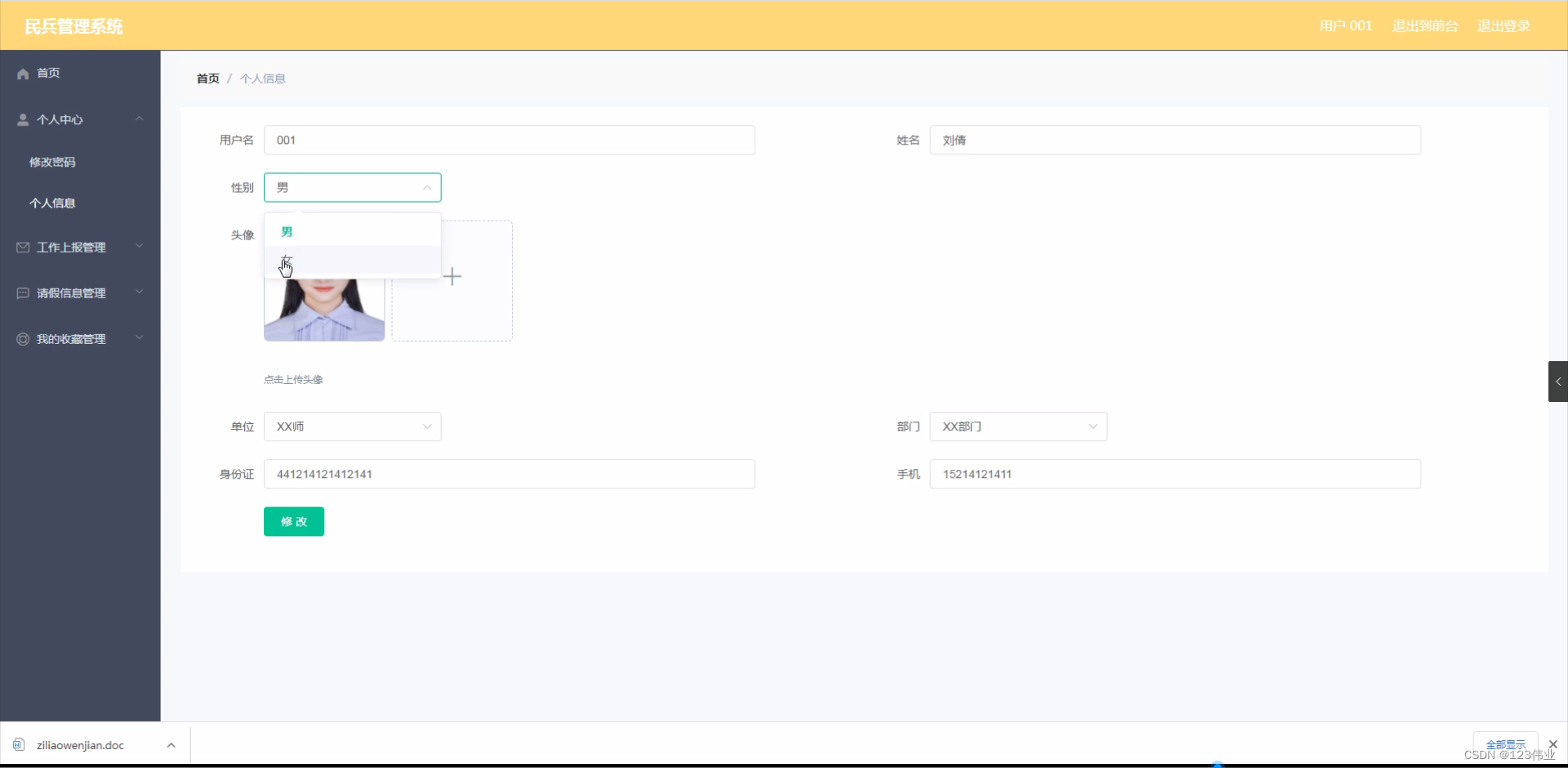Expand the ziliaowenjian.doc download caret
The image size is (1568, 768).
point(171,744)
